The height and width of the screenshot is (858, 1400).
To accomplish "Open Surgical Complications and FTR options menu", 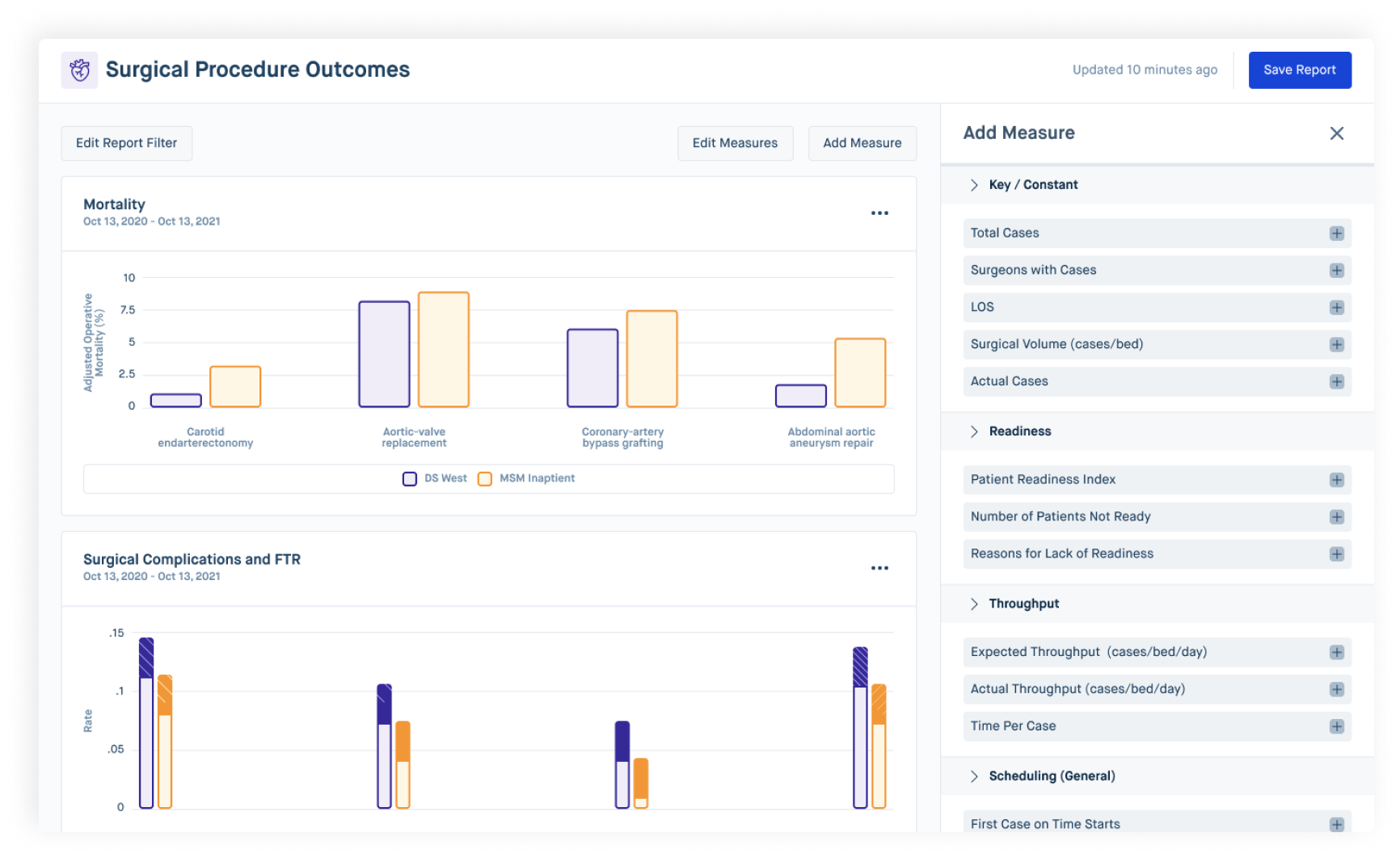I will [879, 568].
